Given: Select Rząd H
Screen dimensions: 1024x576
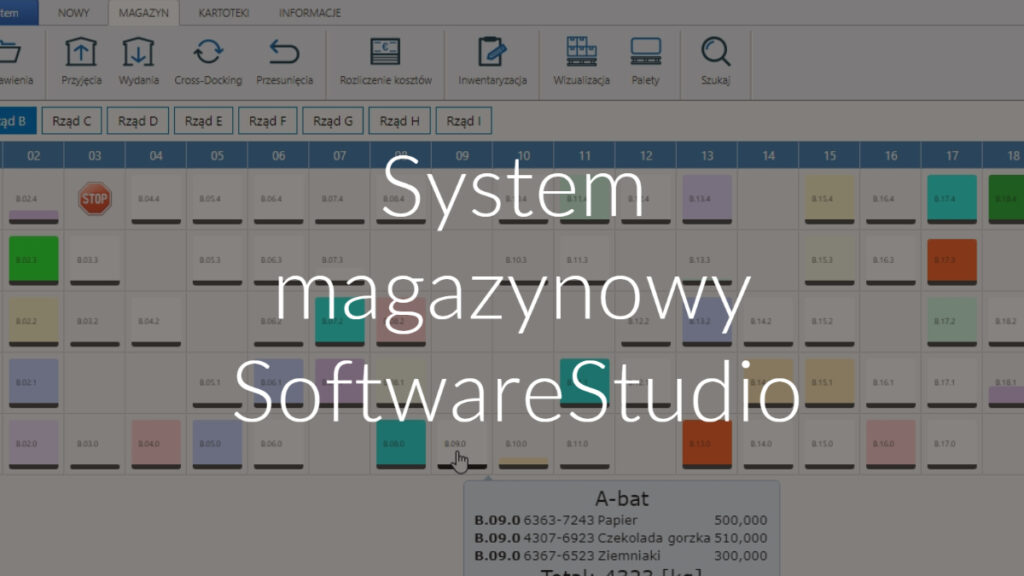Looking at the screenshot, I should pos(399,121).
